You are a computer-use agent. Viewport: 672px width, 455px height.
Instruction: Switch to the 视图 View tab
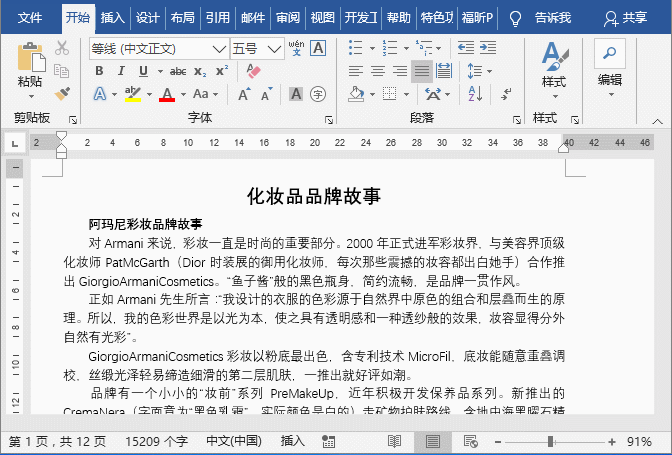click(x=322, y=18)
